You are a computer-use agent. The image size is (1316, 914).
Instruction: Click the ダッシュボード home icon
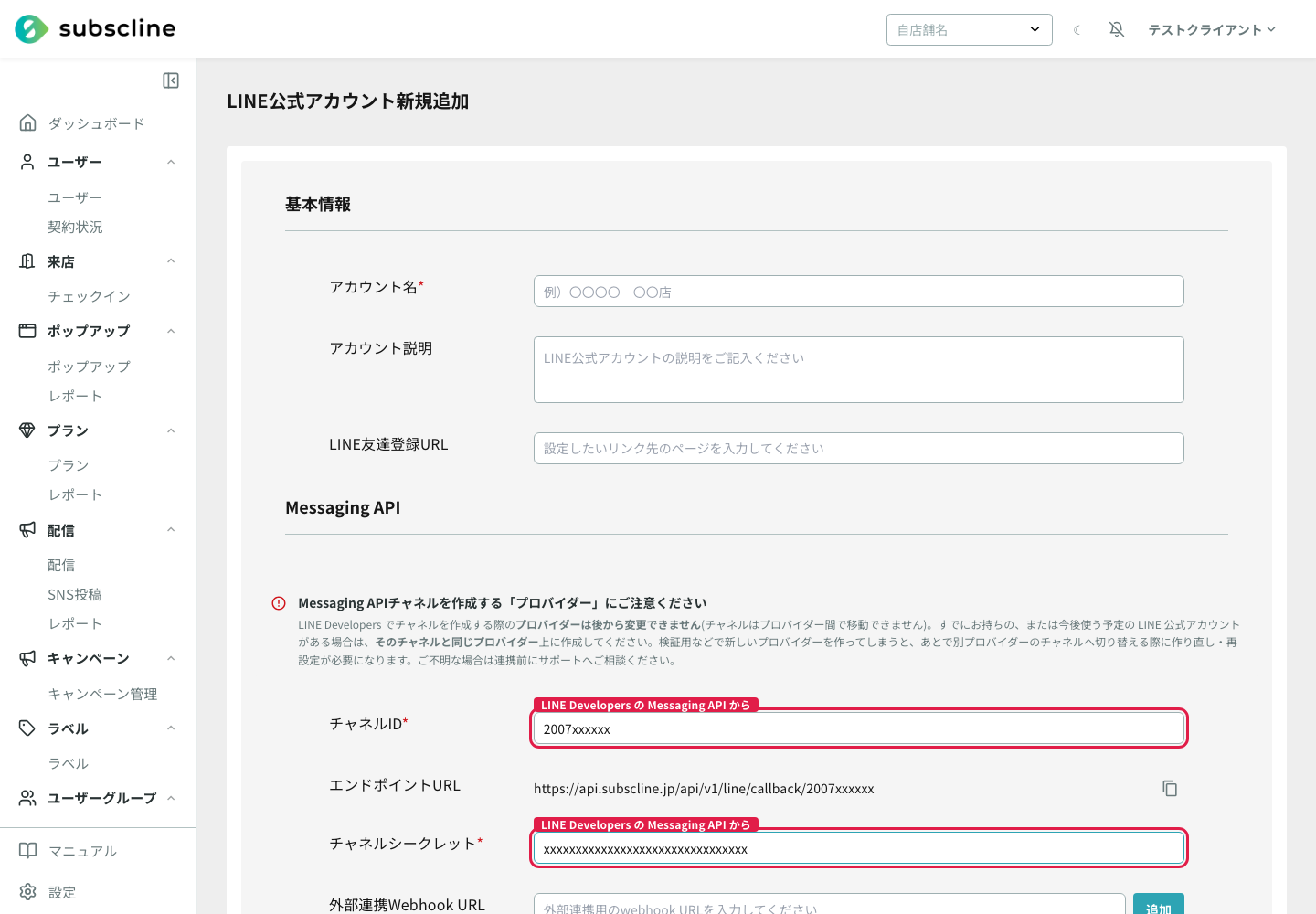tap(28, 122)
